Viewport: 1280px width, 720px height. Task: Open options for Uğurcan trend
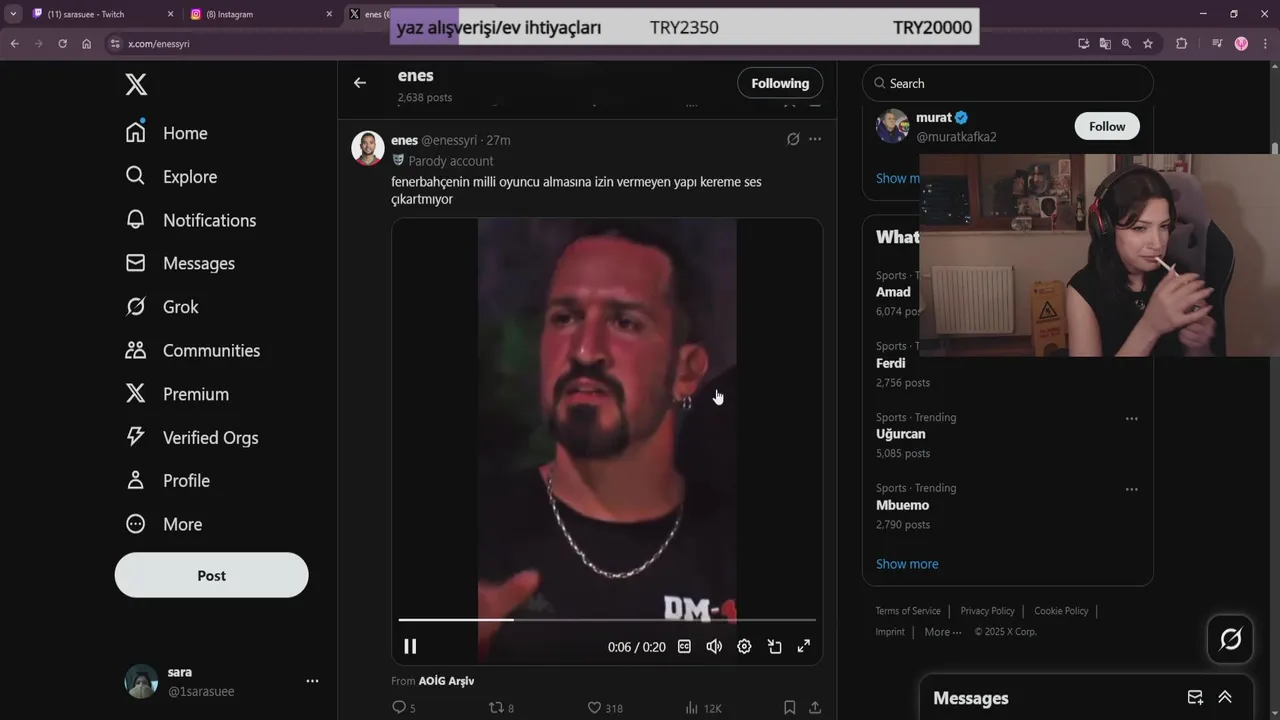[x=1131, y=418]
